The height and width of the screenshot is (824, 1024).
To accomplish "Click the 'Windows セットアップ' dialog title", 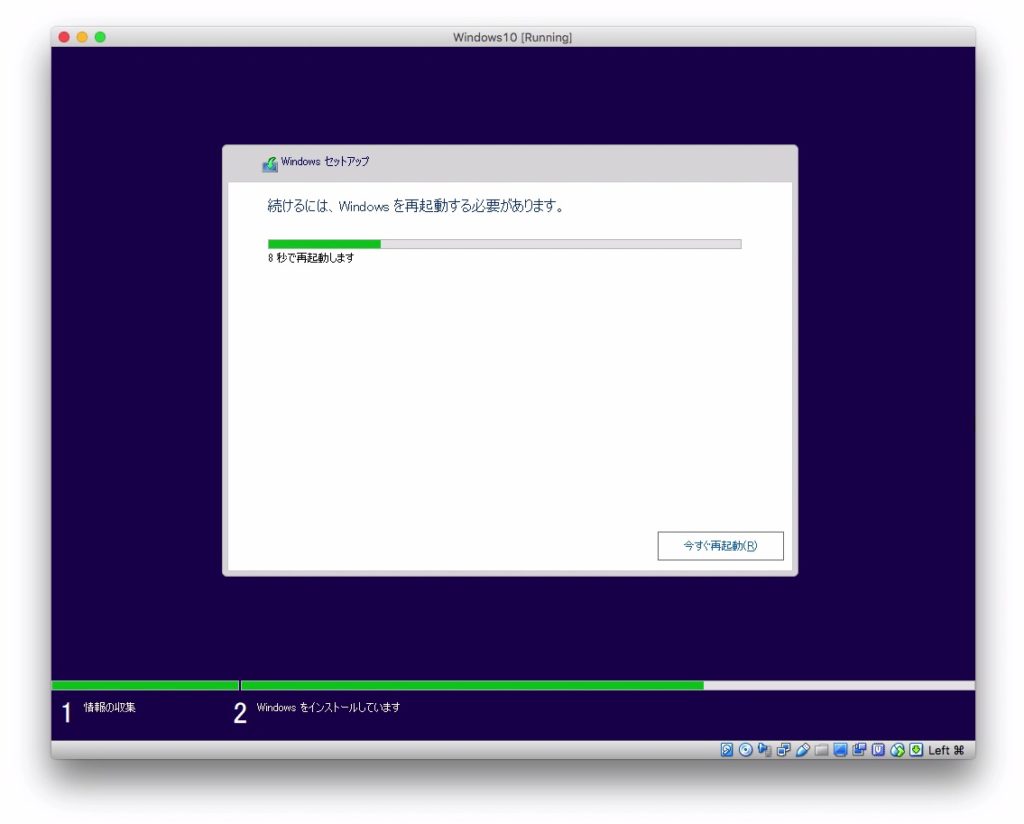I will point(325,161).
